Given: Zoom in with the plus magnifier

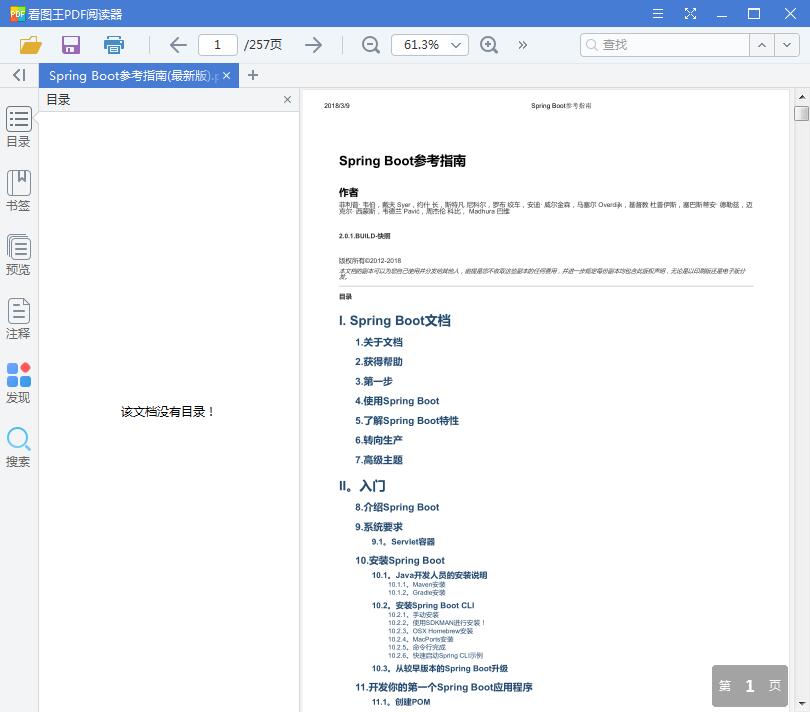Looking at the screenshot, I should click(489, 45).
